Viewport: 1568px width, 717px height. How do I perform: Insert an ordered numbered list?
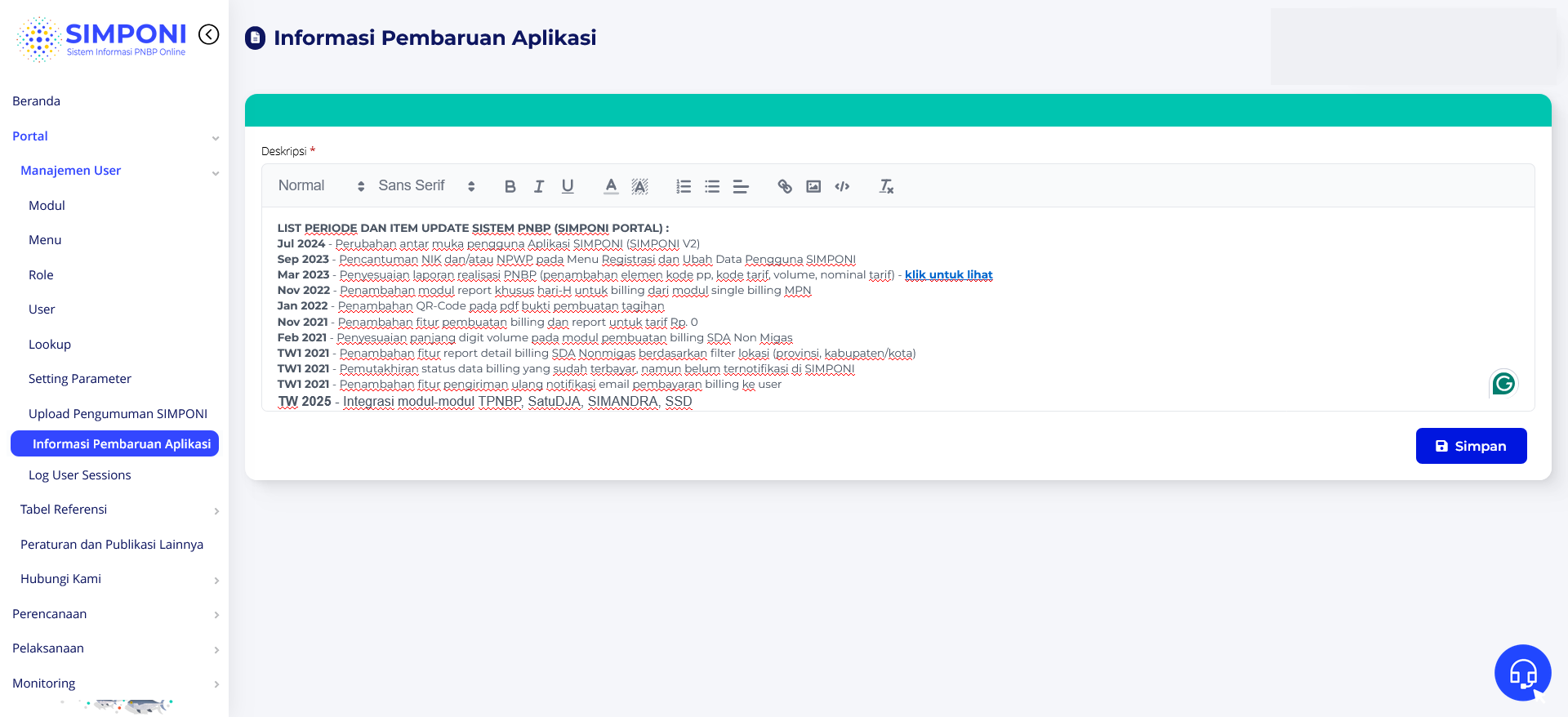pos(684,186)
